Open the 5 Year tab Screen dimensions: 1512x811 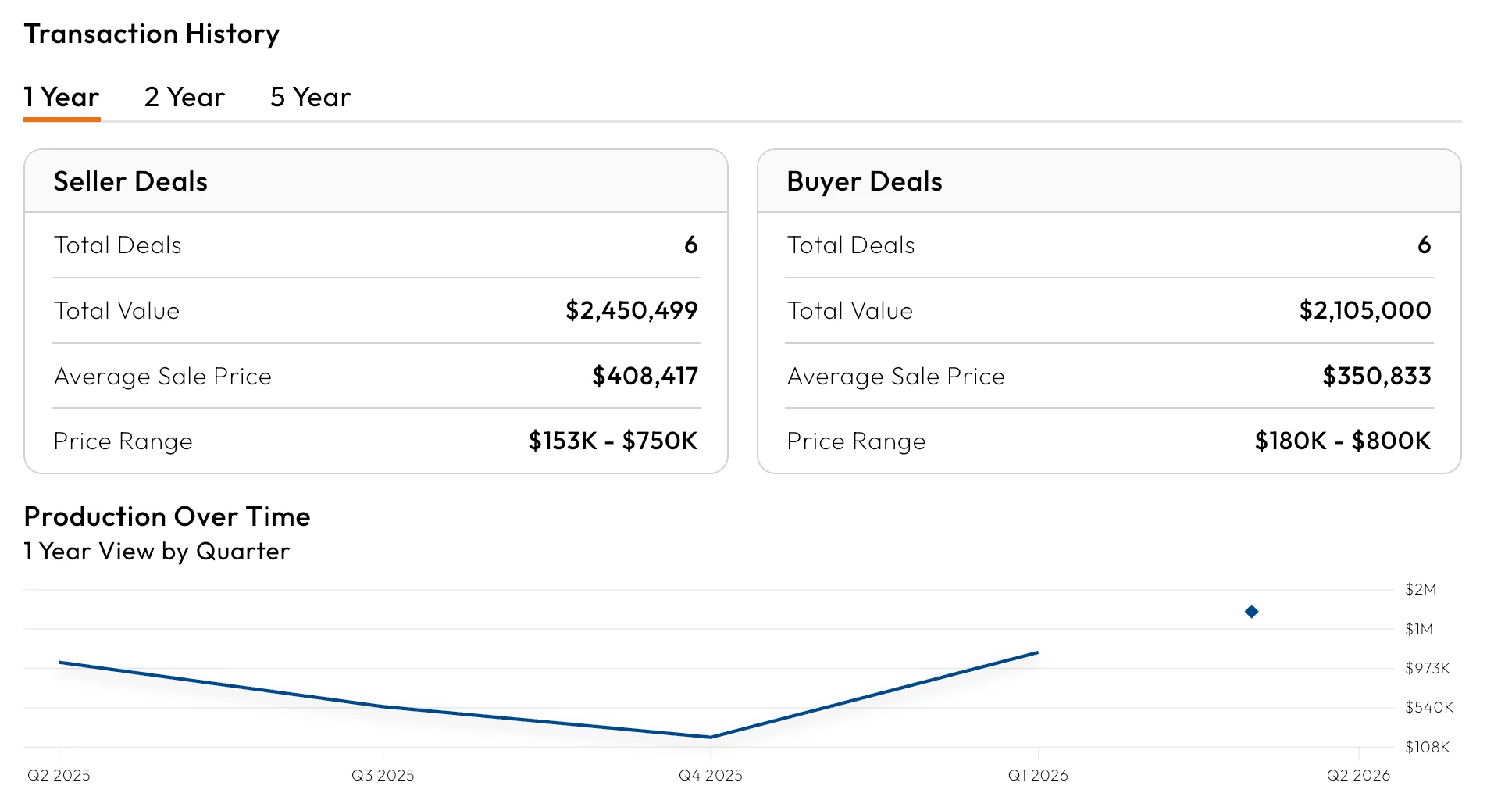point(310,98)
